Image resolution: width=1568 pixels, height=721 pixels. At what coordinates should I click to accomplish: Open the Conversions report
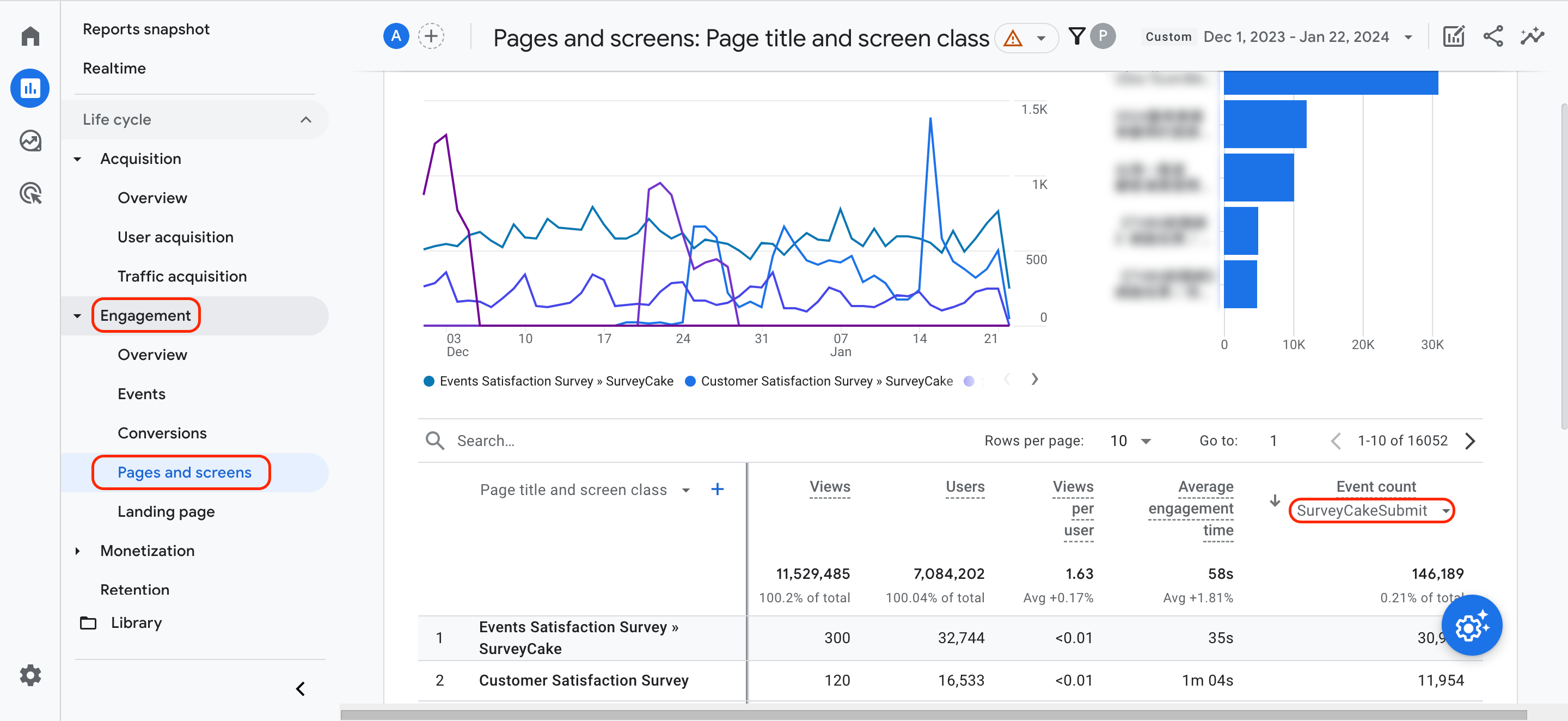162,433
